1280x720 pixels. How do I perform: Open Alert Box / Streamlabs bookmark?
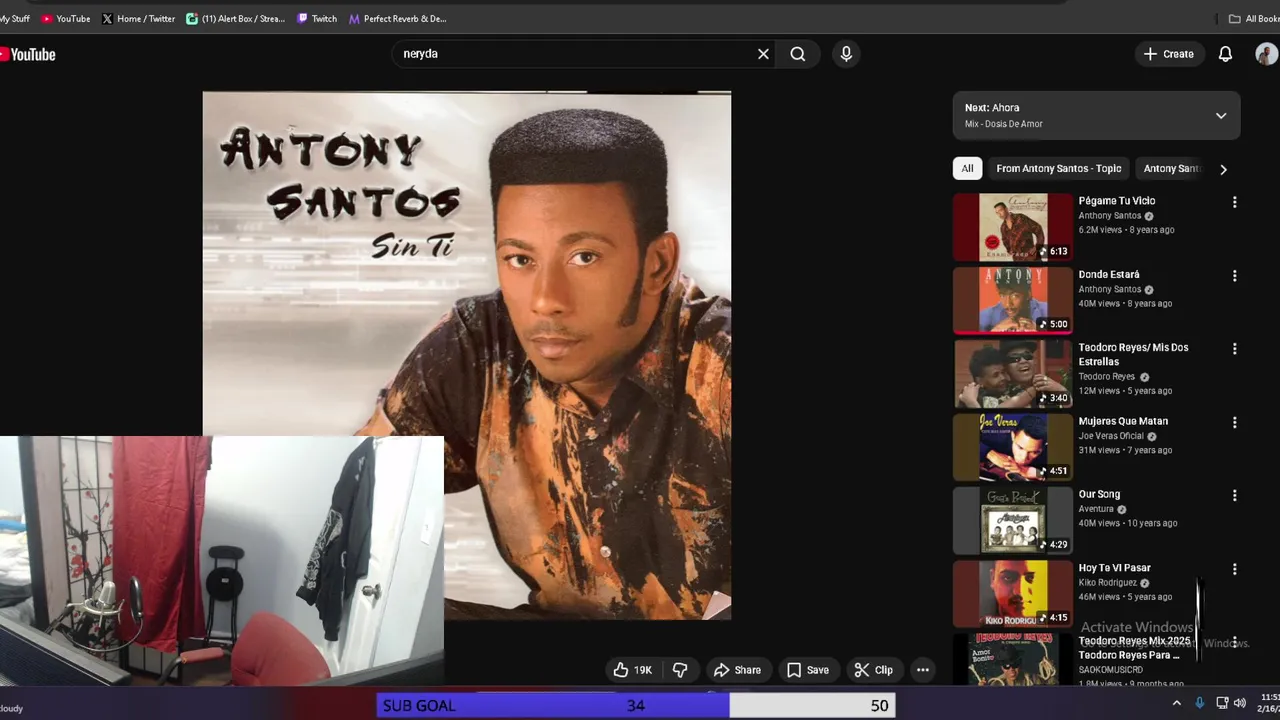point(236,18)
